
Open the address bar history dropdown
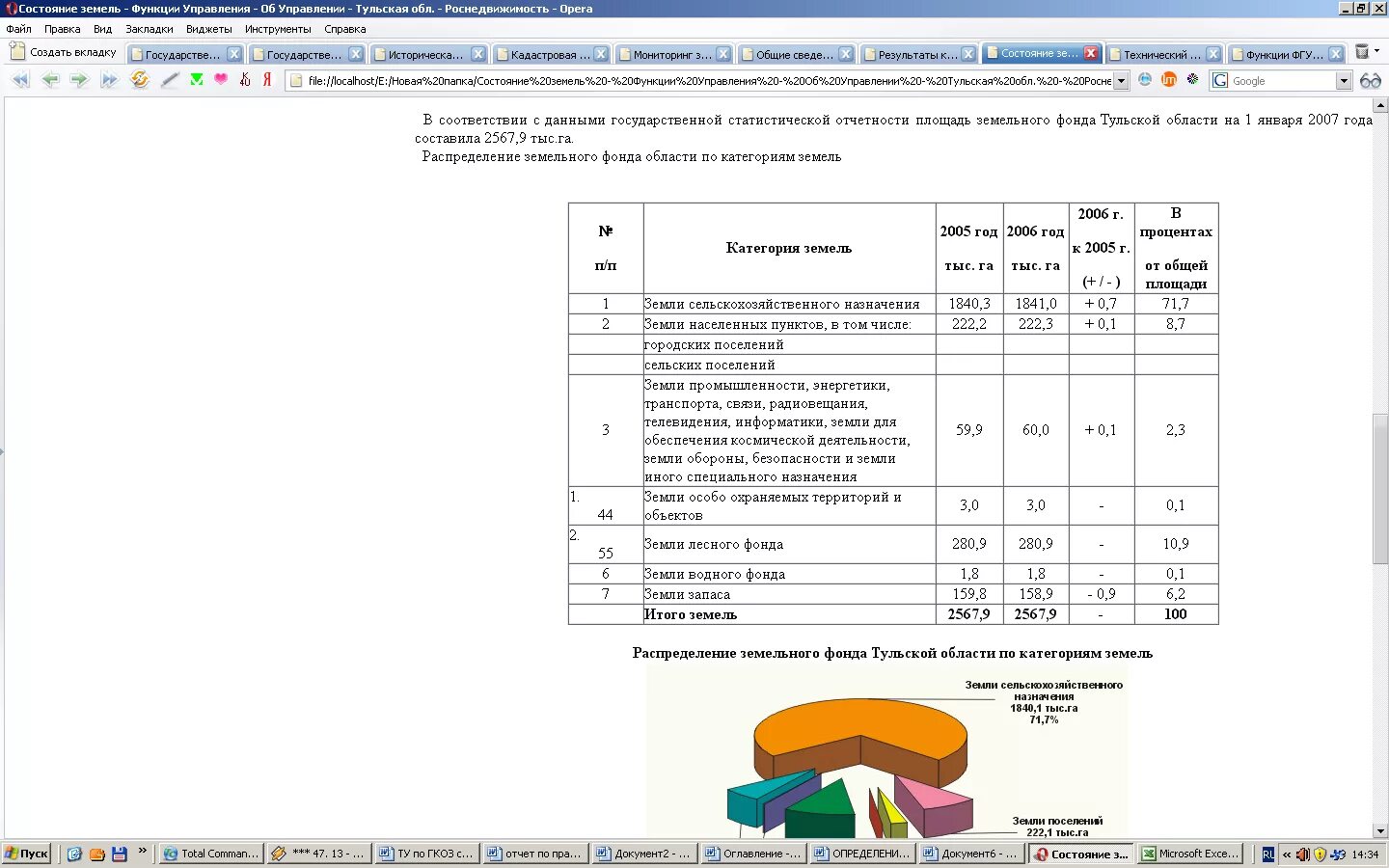tap(1121, 81)
